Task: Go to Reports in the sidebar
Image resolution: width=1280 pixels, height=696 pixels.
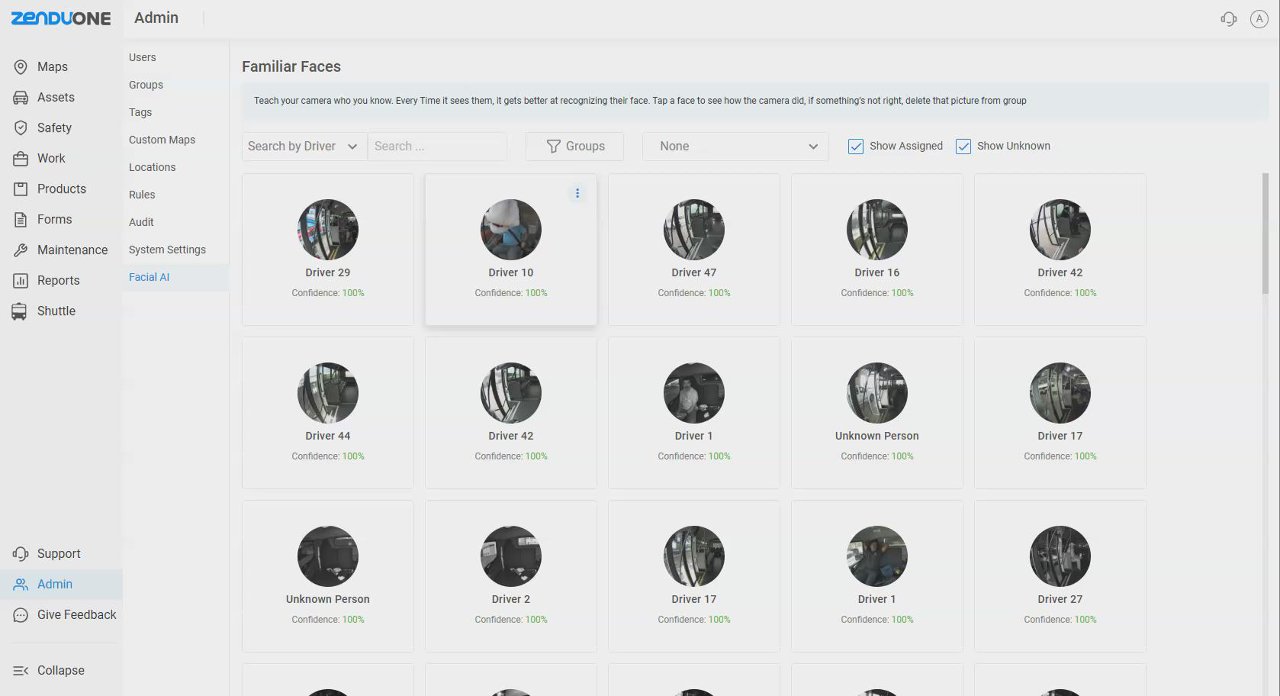Action: 58,281
